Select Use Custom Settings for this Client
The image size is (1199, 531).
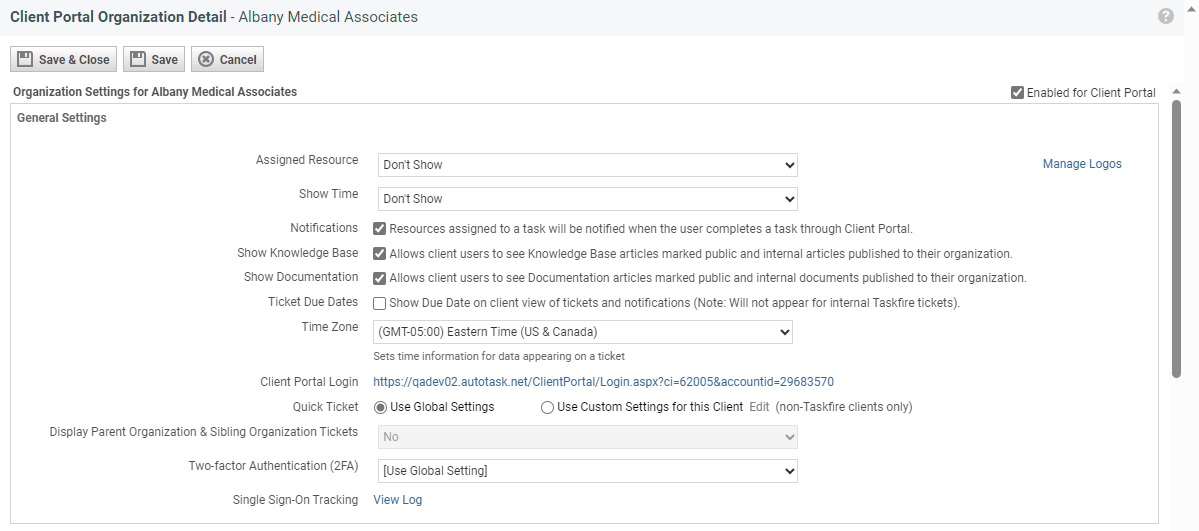547,407
